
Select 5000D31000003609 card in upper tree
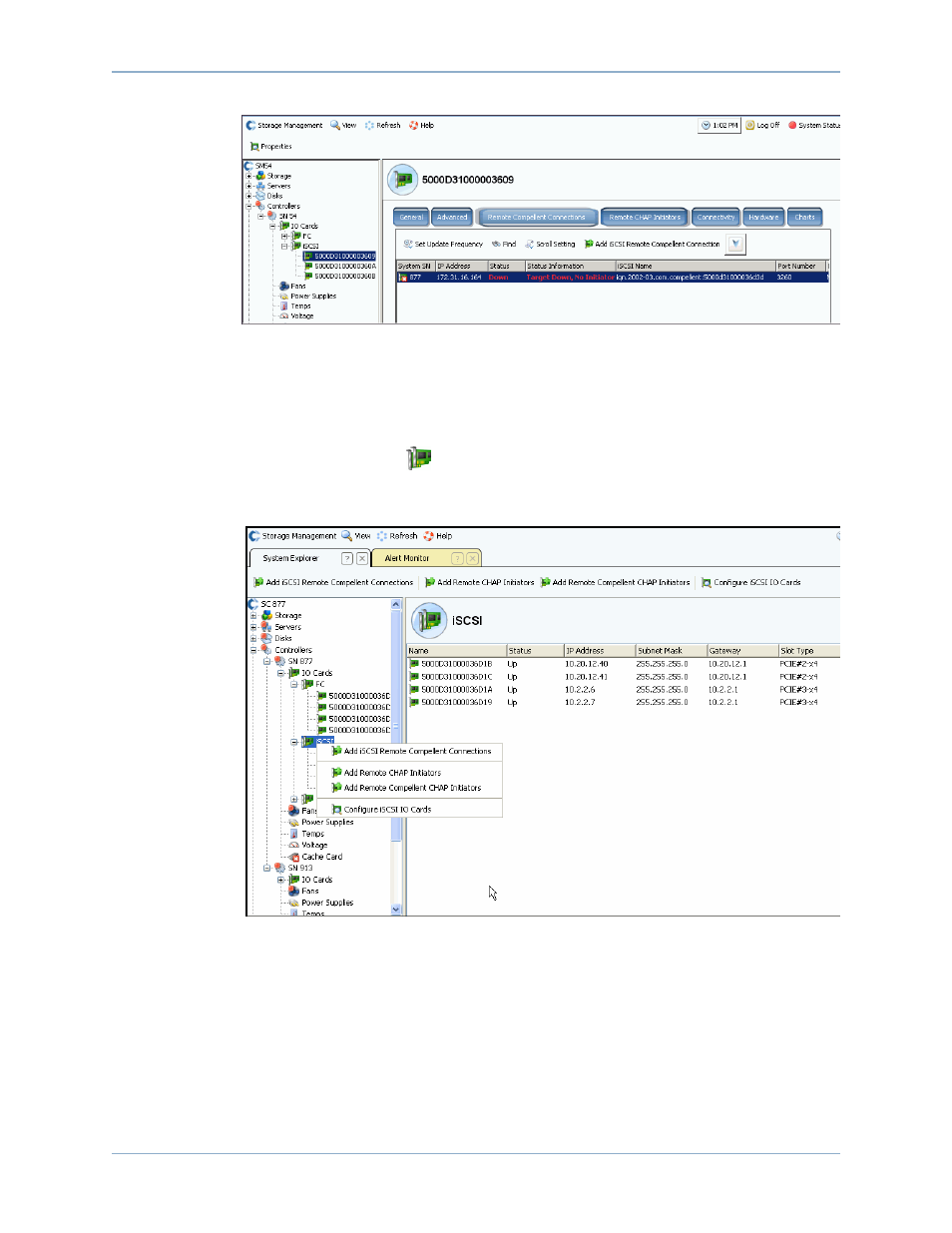point(339,257)
